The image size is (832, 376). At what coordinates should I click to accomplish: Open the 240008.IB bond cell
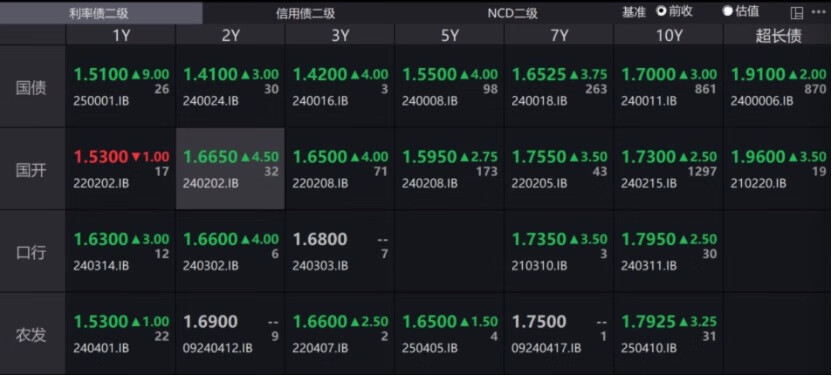coord(449,87)
